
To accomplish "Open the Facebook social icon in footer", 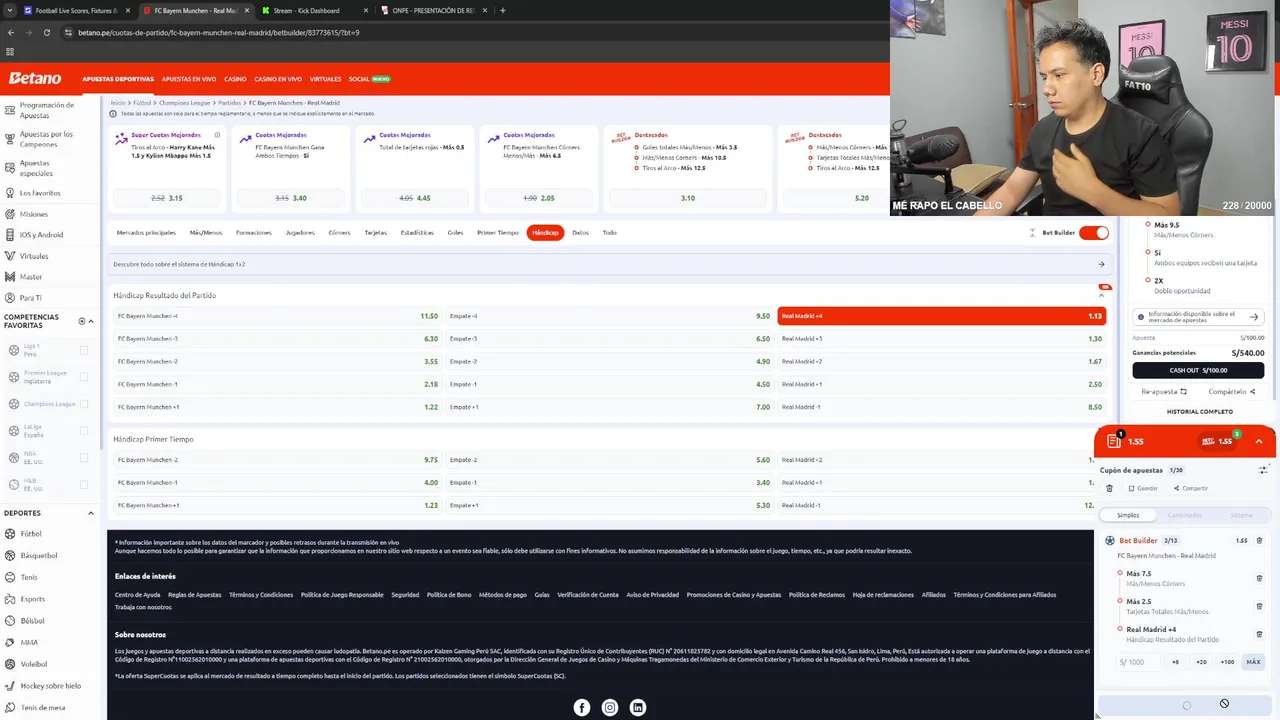I will (582, 707).
